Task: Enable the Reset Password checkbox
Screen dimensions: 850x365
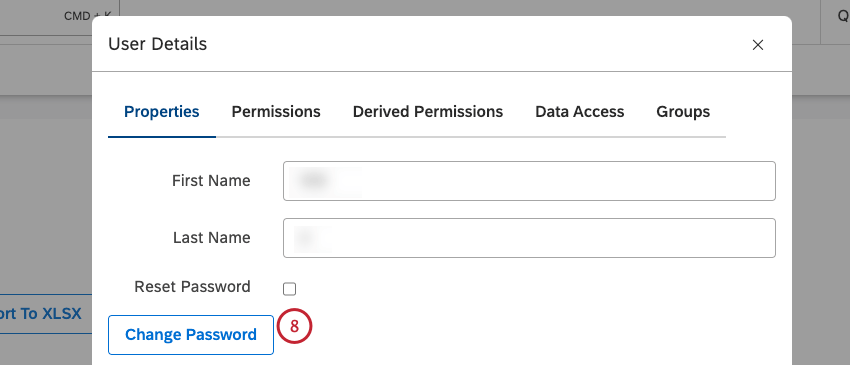Action: coord(289,289)
